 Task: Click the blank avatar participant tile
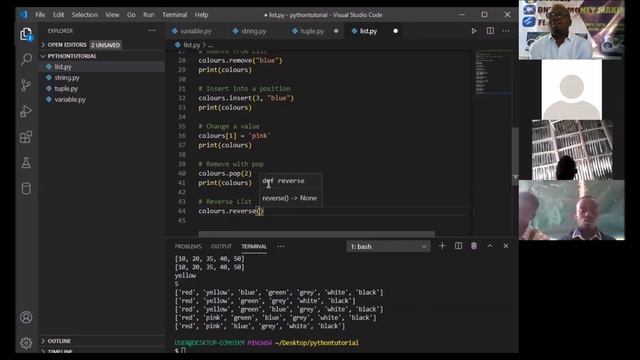[x=571, y=90]
